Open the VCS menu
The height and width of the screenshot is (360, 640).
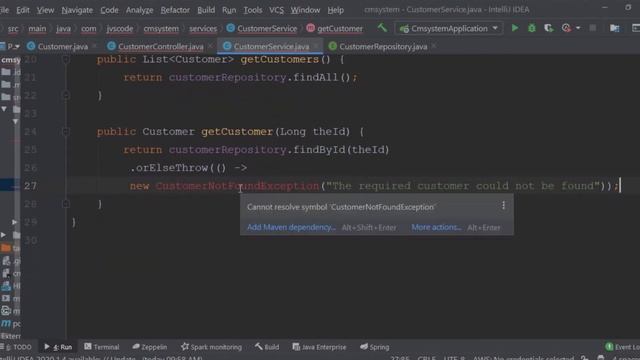pyautogui.click(x=276, y=10)
